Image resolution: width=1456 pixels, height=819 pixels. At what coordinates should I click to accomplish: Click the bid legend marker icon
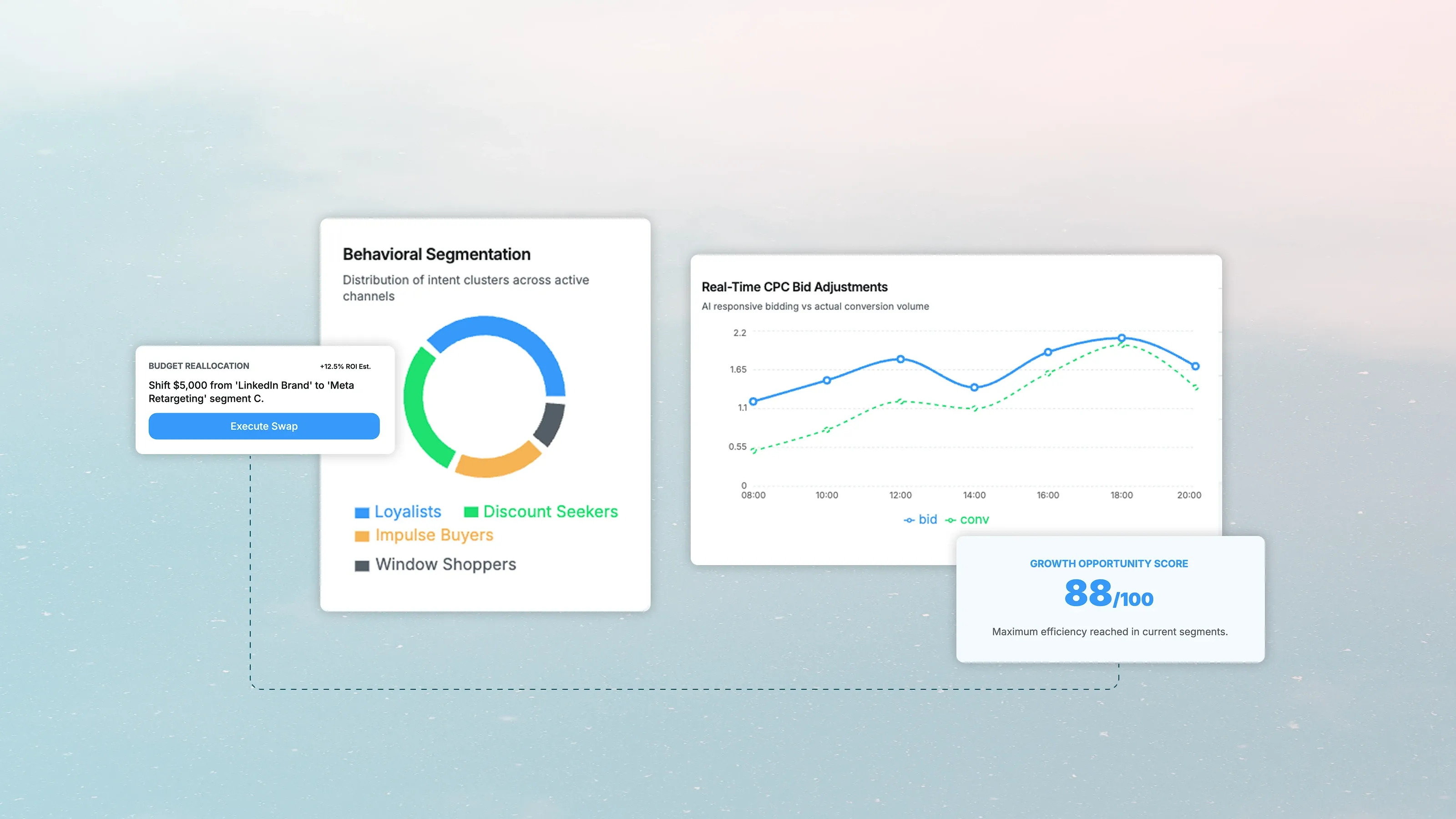[909, 520]
